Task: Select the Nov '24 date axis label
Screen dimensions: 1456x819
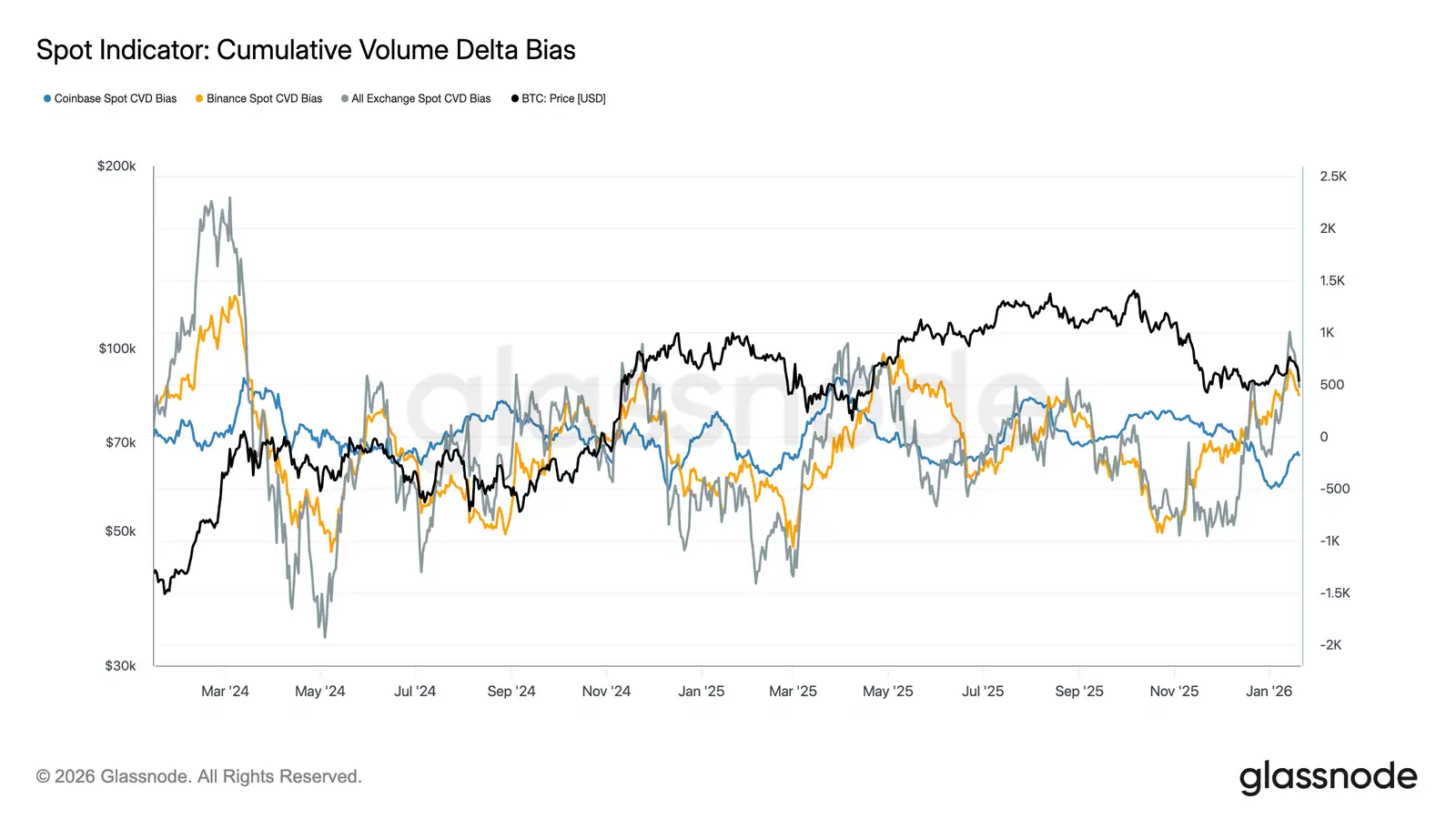Action: click(606, 692)
